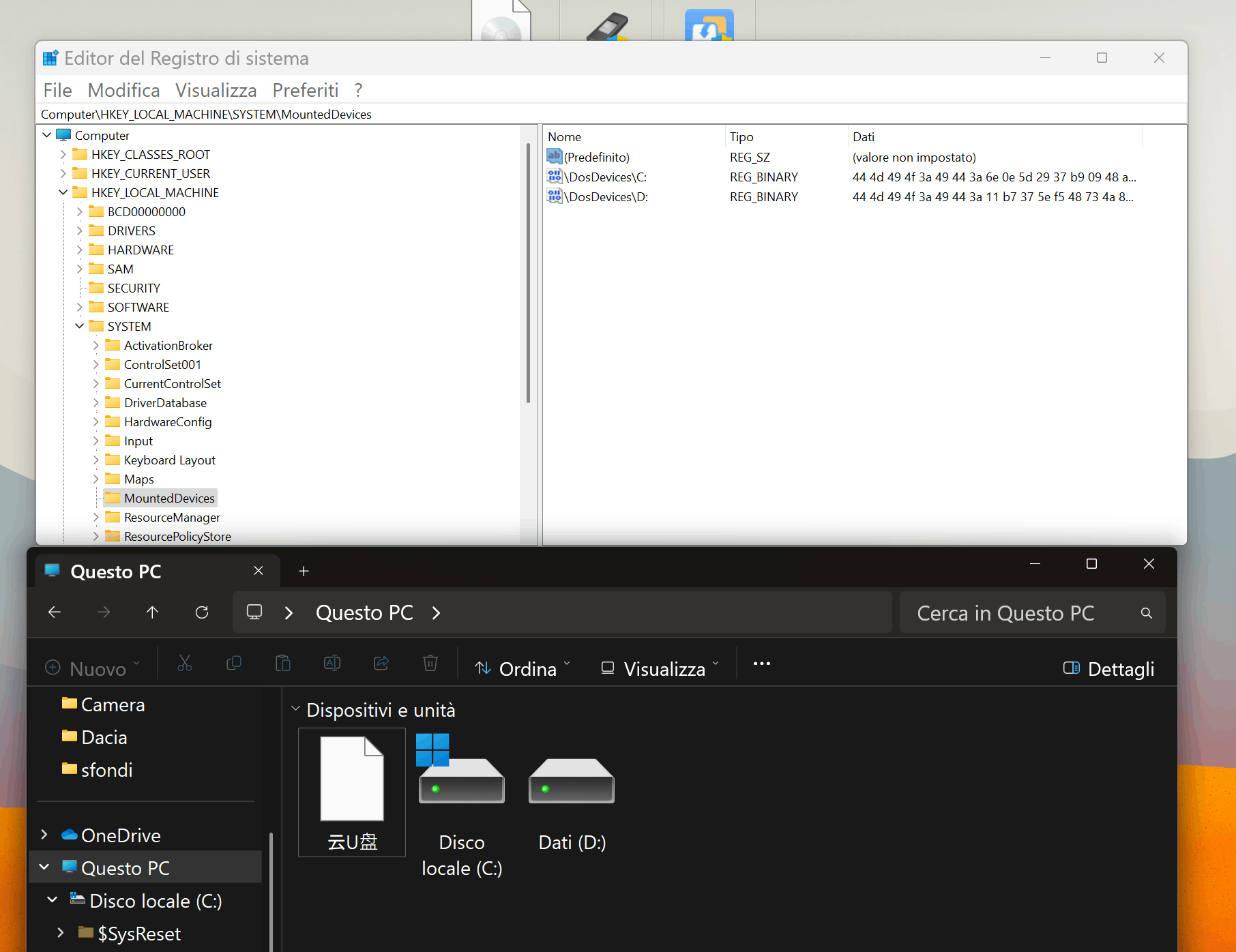Click the search magnifier icon in Explorer
The image size is (1236, 952).
[1147, 613]
